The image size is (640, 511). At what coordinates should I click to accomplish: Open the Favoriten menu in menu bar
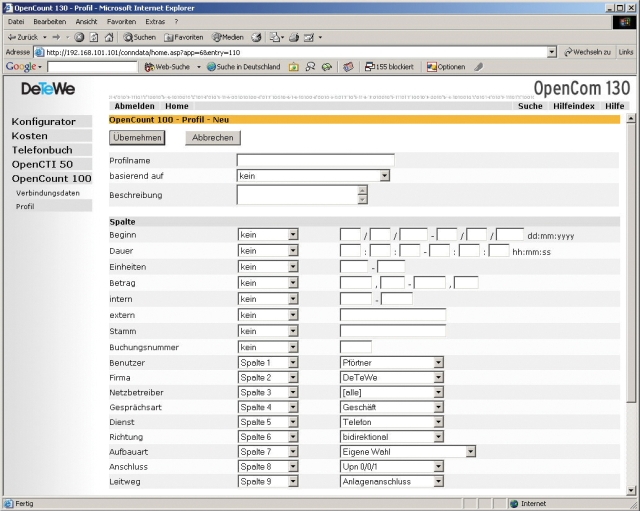[121, 22]
